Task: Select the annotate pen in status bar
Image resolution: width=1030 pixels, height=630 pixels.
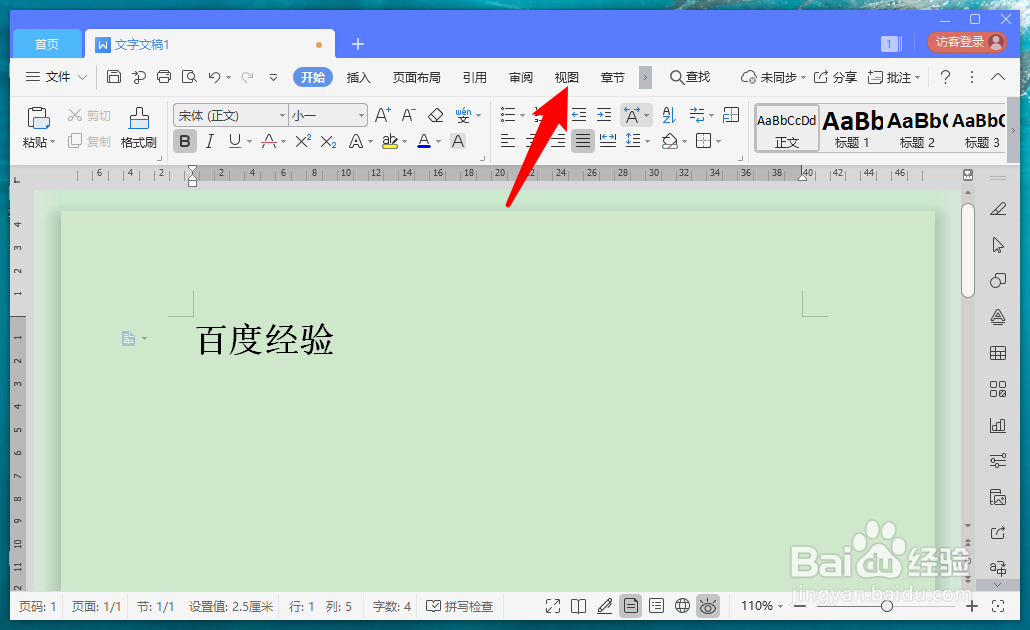Action: tap(604, 605)
